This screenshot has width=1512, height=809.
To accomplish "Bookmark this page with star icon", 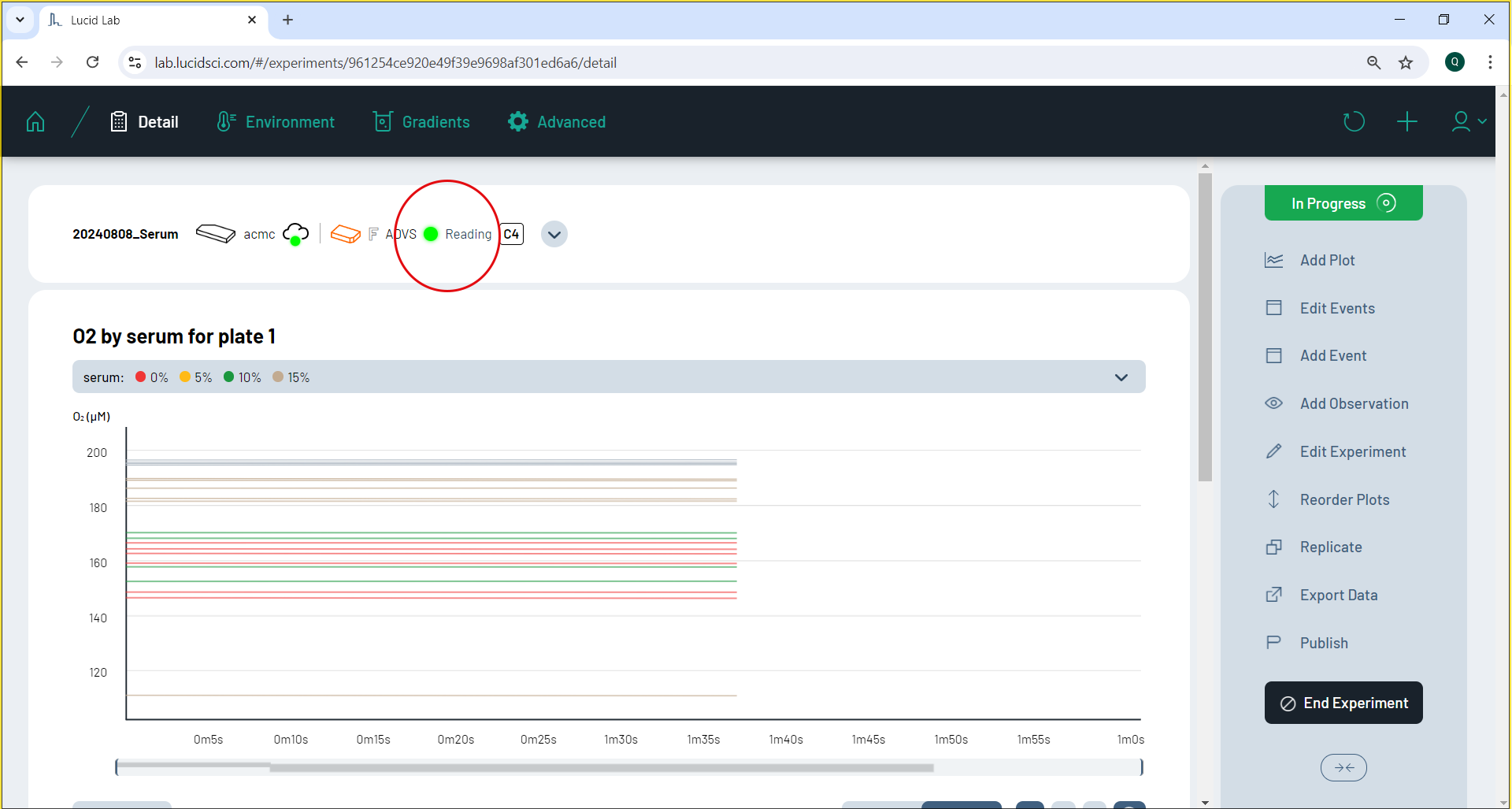I will click(x=1406, y=63).
